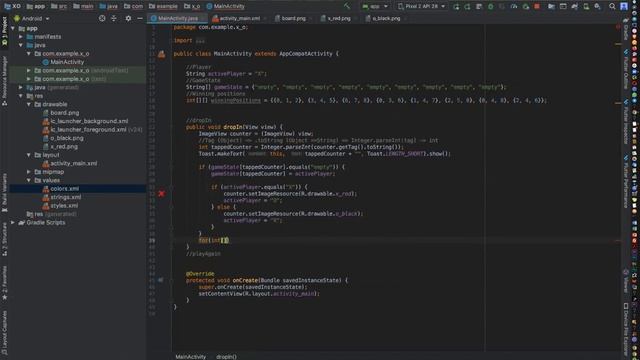This screenshot has height=360, width=640.
Task: Open the Resource Manager side tab
Action: pyautogui.click(x=4, y=80)
